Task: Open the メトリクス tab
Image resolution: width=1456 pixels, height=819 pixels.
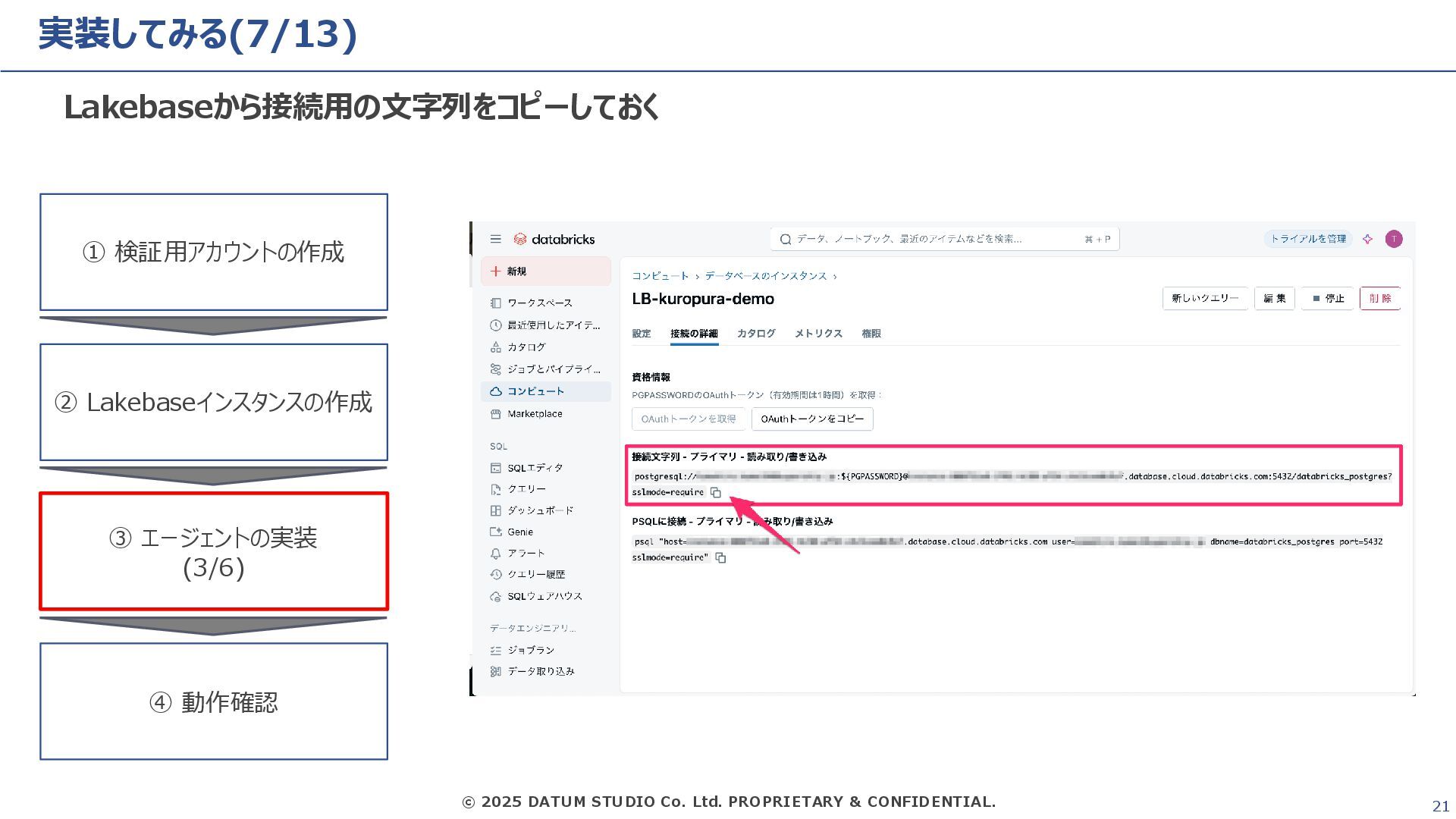Action: click(818, 334)
